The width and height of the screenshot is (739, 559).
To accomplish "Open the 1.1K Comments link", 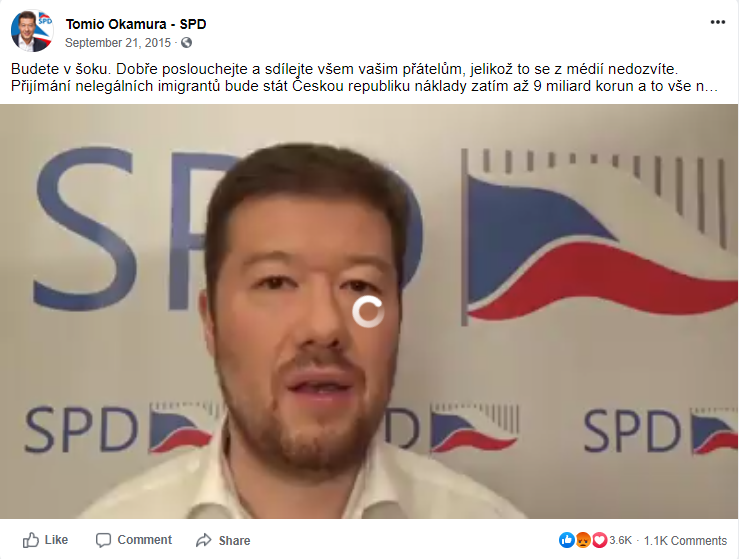I will coord(685,541).
